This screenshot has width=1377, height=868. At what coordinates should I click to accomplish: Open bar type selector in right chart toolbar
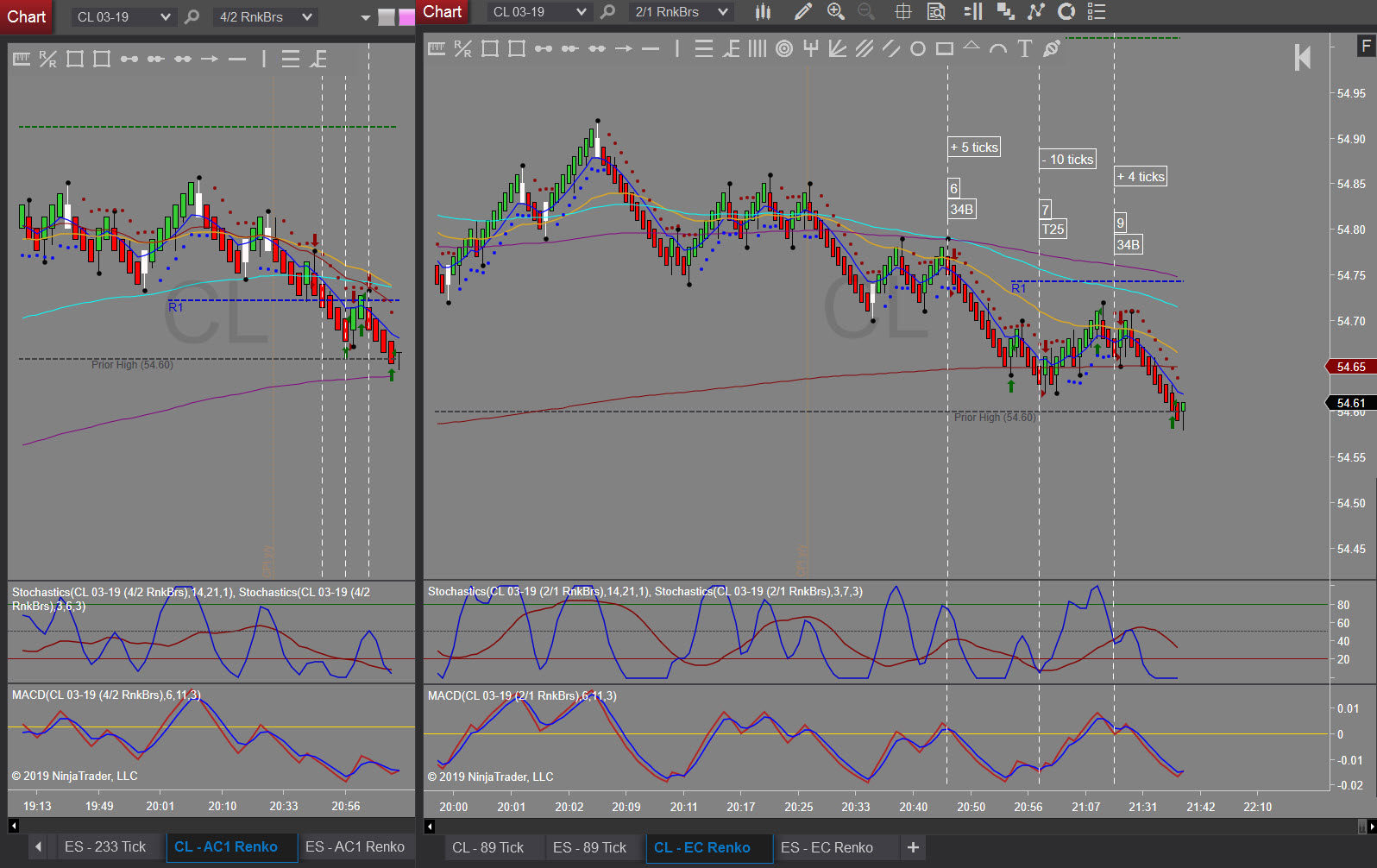point(763,11)
